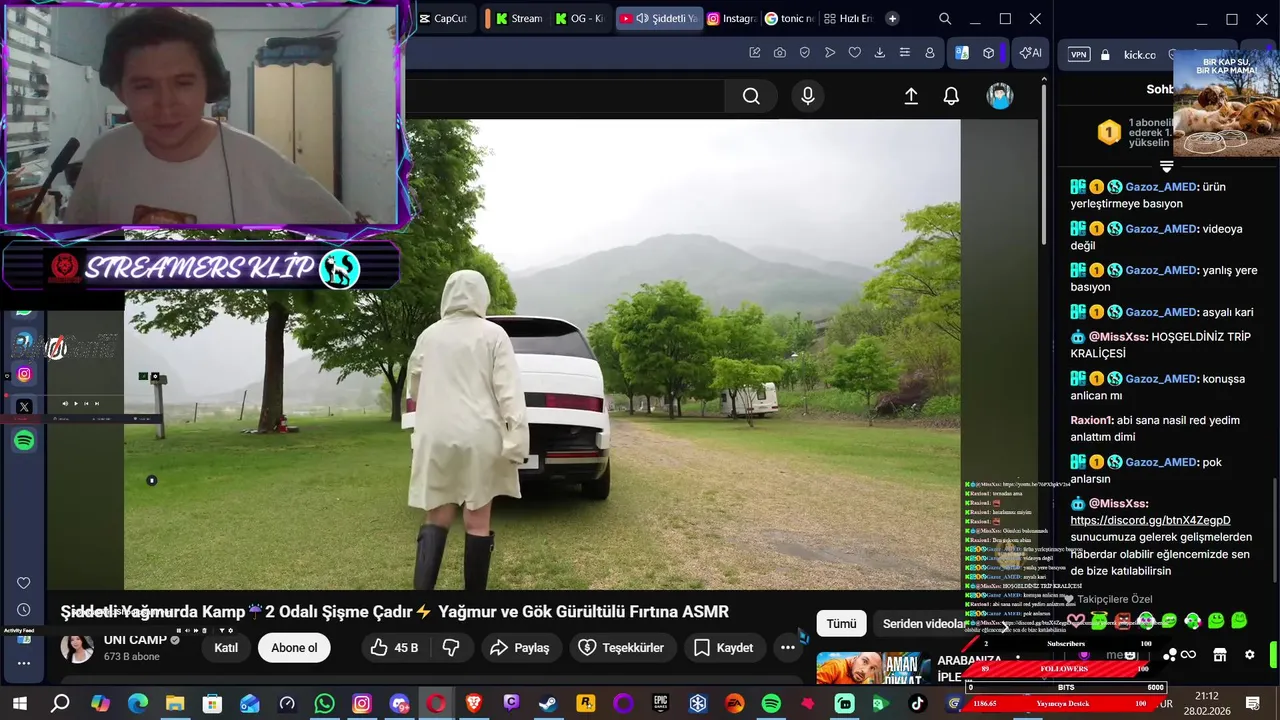Open Brave browser from the taskbar
1280x720 pixels.
tap(473, 704)
